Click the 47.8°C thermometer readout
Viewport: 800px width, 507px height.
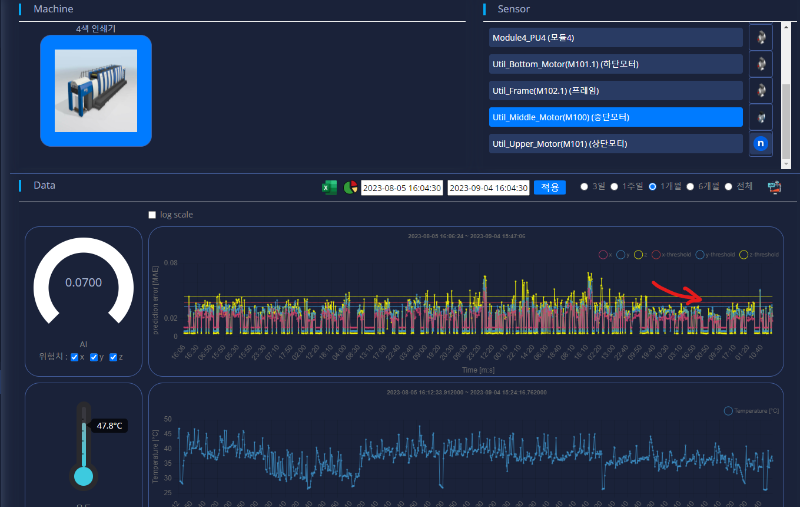pyautogui.click(x=109, y=426)
